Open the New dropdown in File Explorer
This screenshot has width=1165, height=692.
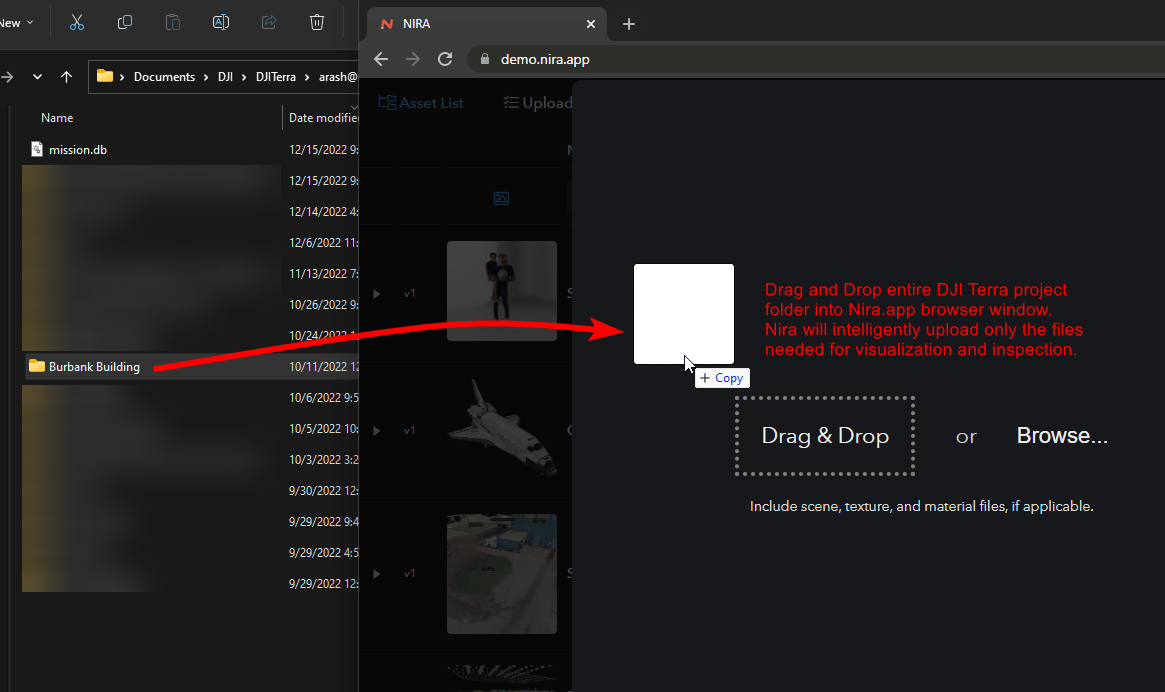18,23
